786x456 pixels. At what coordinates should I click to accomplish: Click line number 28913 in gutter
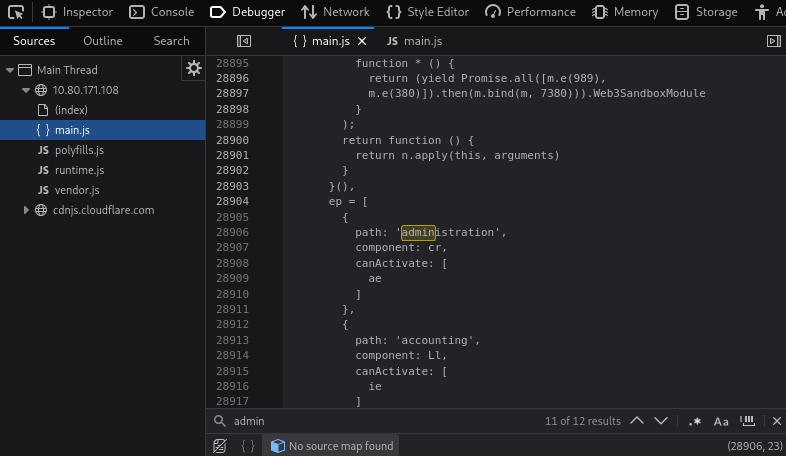232,340
